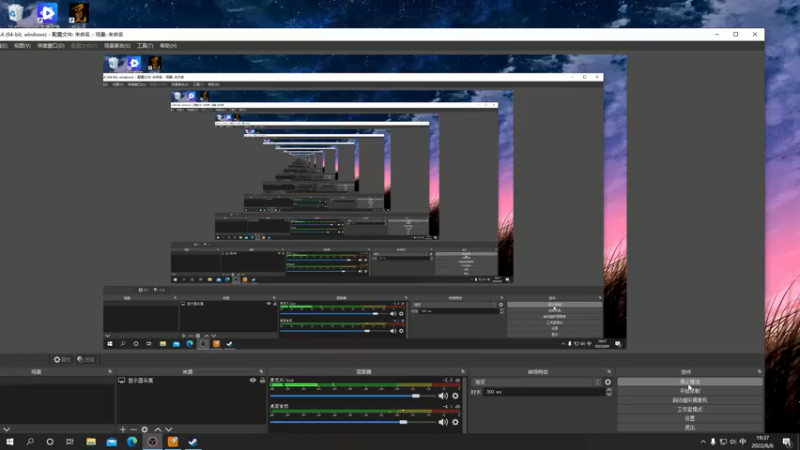The height and width of the screenshot is (450, 800).
Task: Select the 显示器采集 source row
Action: pyautogui.click(x=191, y=381)
